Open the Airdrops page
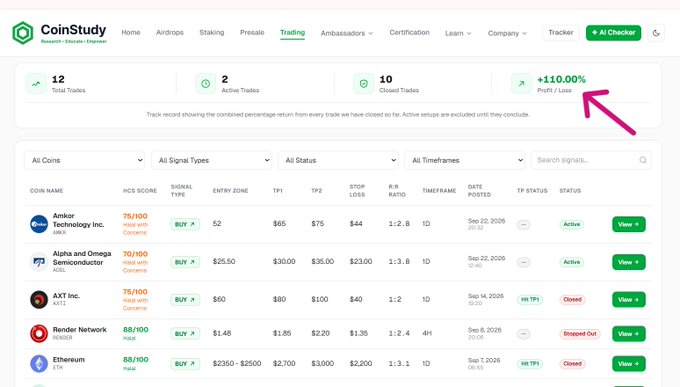Viewport: 680px width, 387px height. [x=170, y=33]
